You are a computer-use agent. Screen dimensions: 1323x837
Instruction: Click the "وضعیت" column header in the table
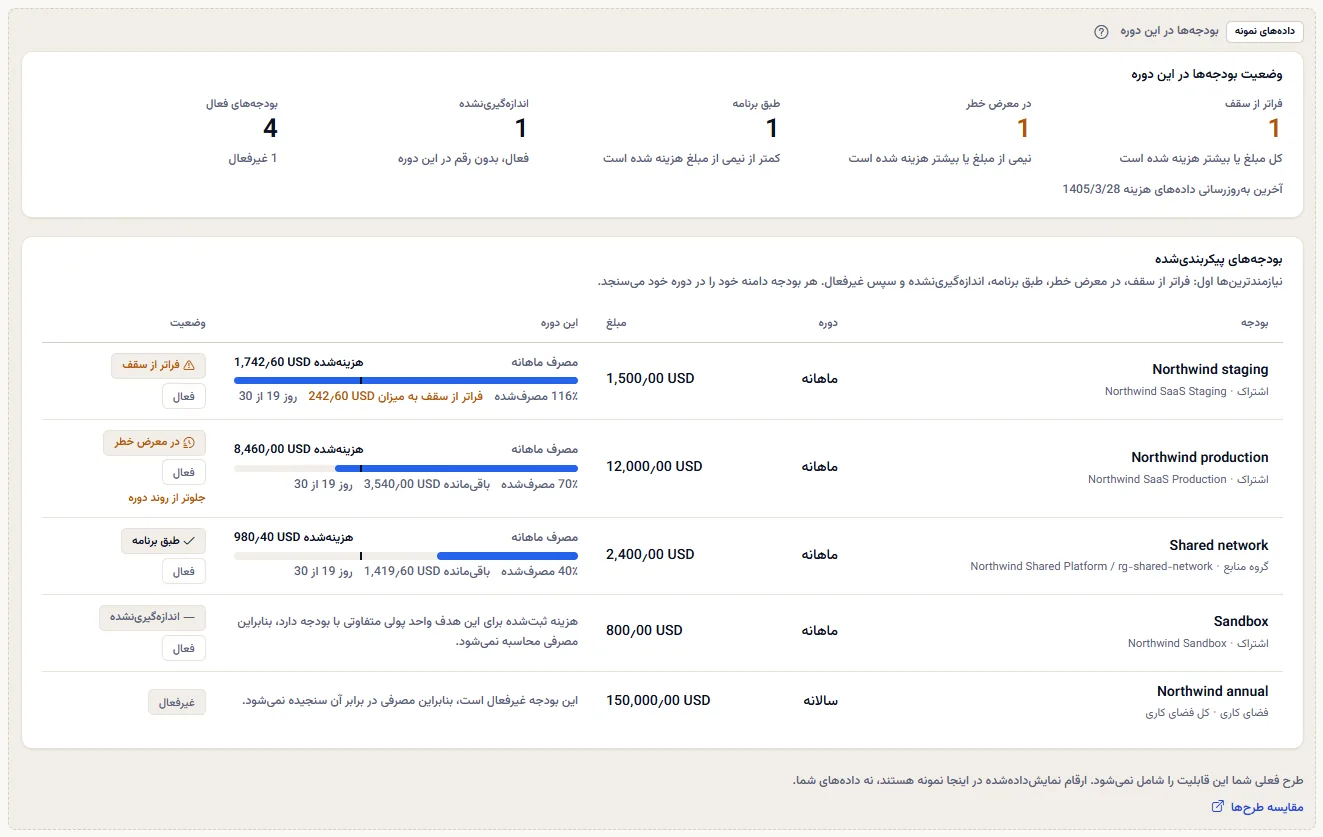tap(187, 323)
